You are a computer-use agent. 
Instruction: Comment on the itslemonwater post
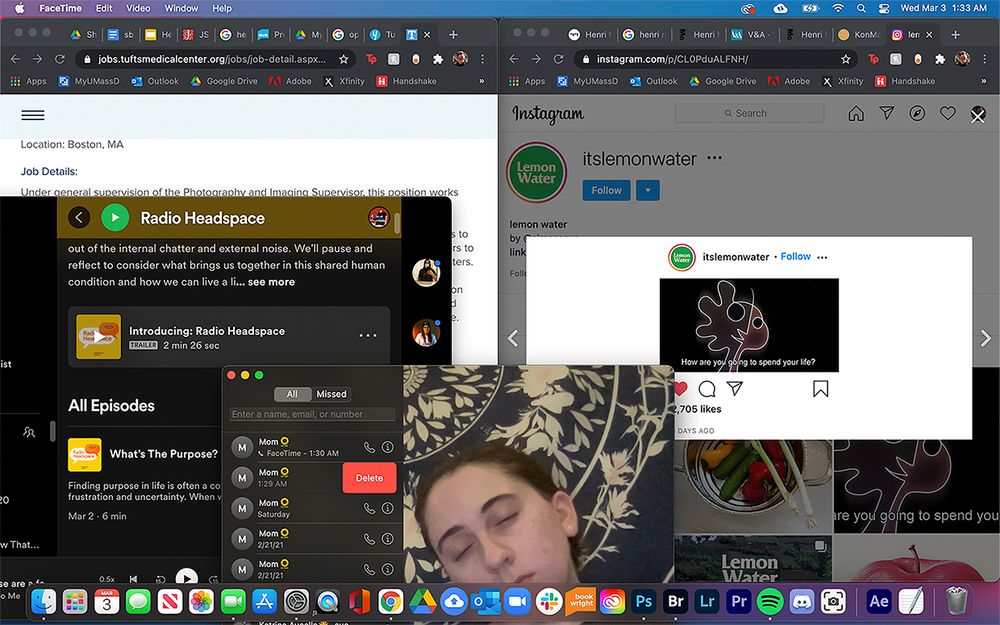point(707,388)
